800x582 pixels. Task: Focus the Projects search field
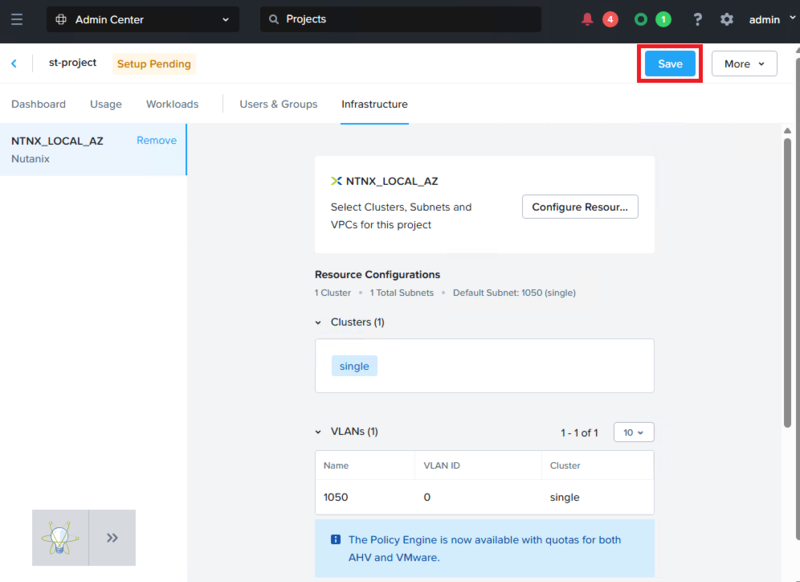click(x=401, y=19)
